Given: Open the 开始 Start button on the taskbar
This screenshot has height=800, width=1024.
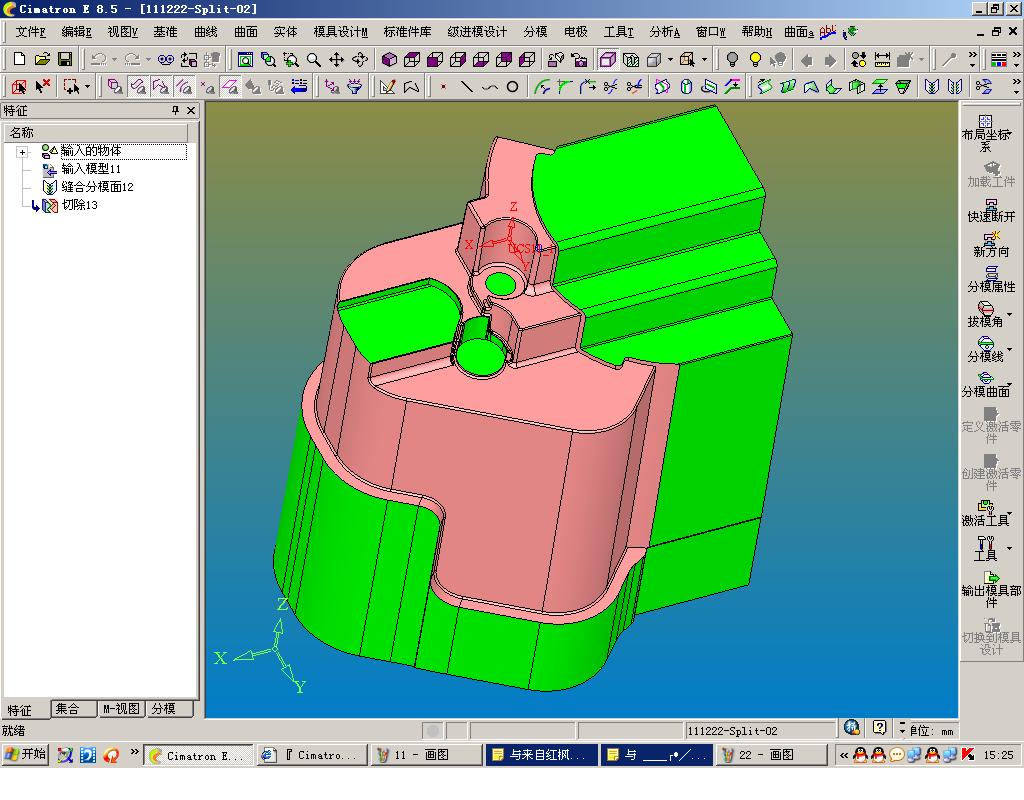Looking at the screenshot, I should click(25, 755).
